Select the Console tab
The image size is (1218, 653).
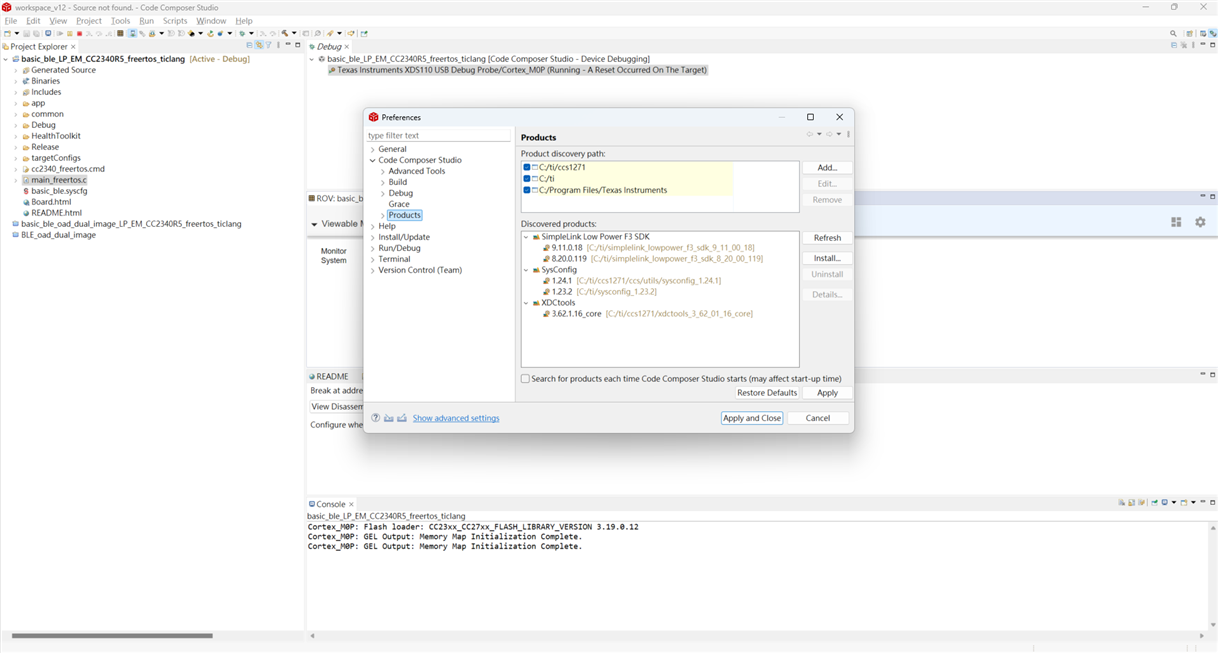[x=330, y=504]
